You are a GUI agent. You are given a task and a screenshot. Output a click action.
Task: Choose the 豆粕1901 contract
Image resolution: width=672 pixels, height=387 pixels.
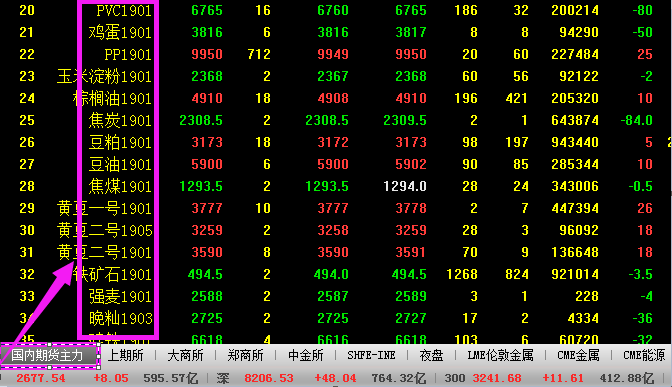click(120, 142)
